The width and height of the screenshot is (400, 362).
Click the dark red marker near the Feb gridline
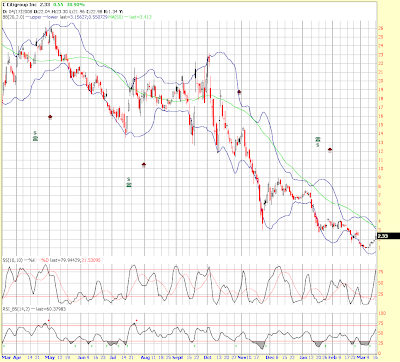pos(330,150)
